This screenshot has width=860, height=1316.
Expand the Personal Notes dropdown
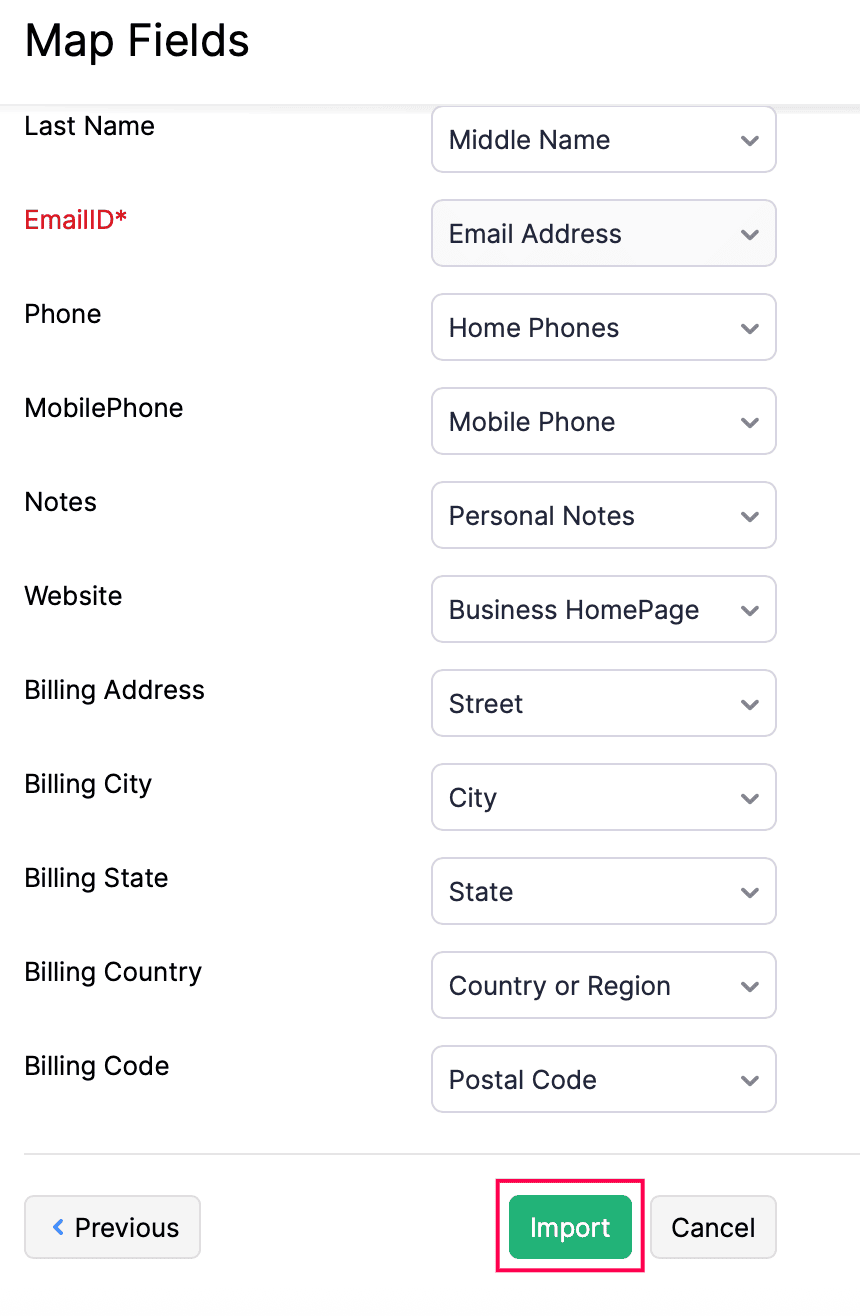[603, 516]
